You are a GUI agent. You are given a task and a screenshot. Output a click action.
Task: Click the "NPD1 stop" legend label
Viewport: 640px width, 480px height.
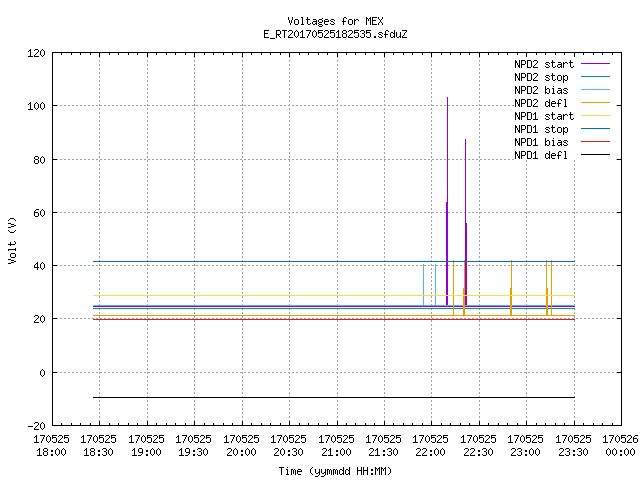coord(541,129)
